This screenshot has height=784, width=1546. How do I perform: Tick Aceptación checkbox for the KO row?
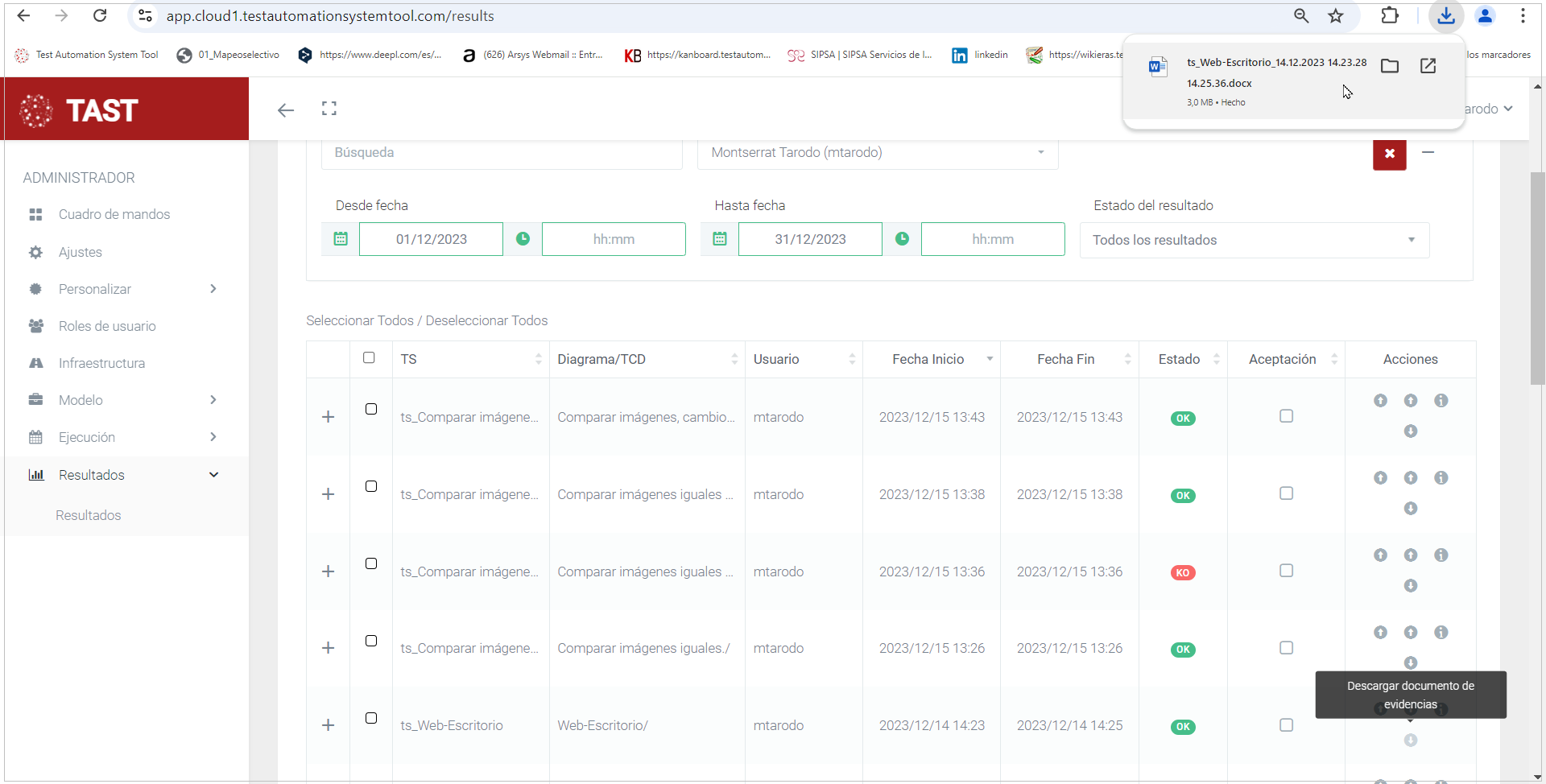(1286, 571)
